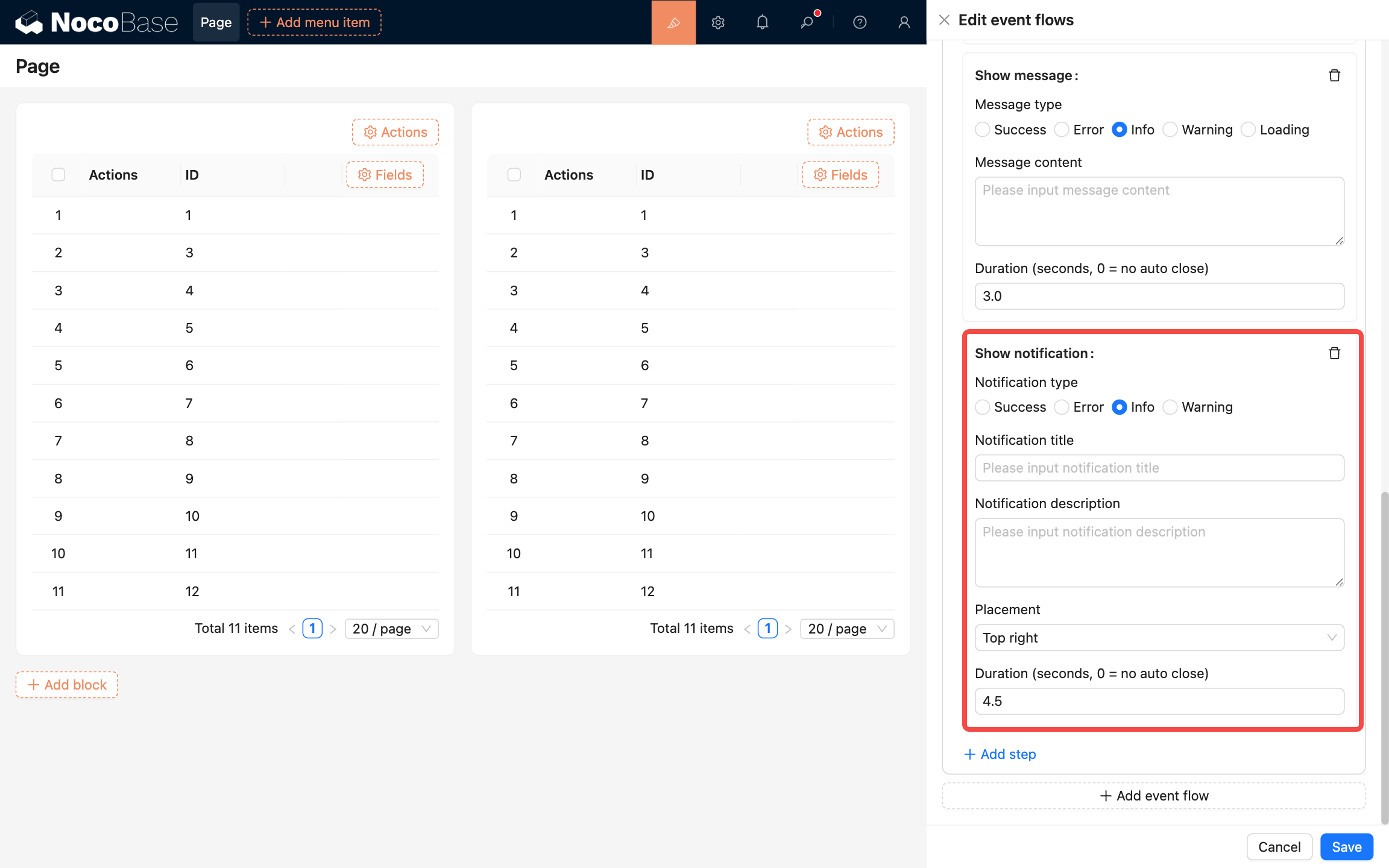Click Add menu item
The image size is (1389, 868).
click(x=314, y=22)
